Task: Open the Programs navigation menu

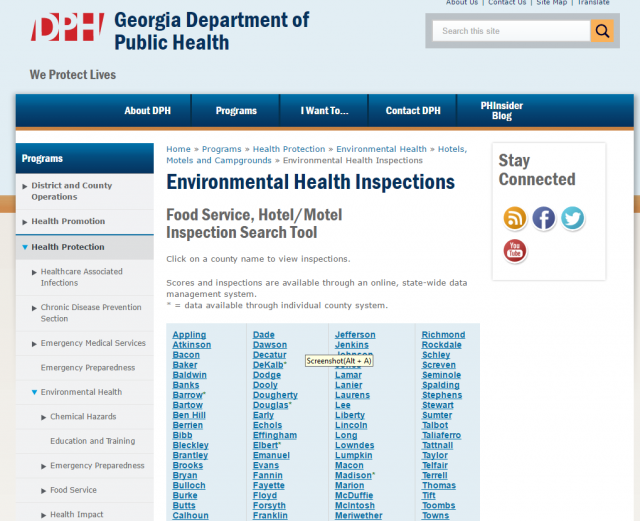Action: point(236,111)
